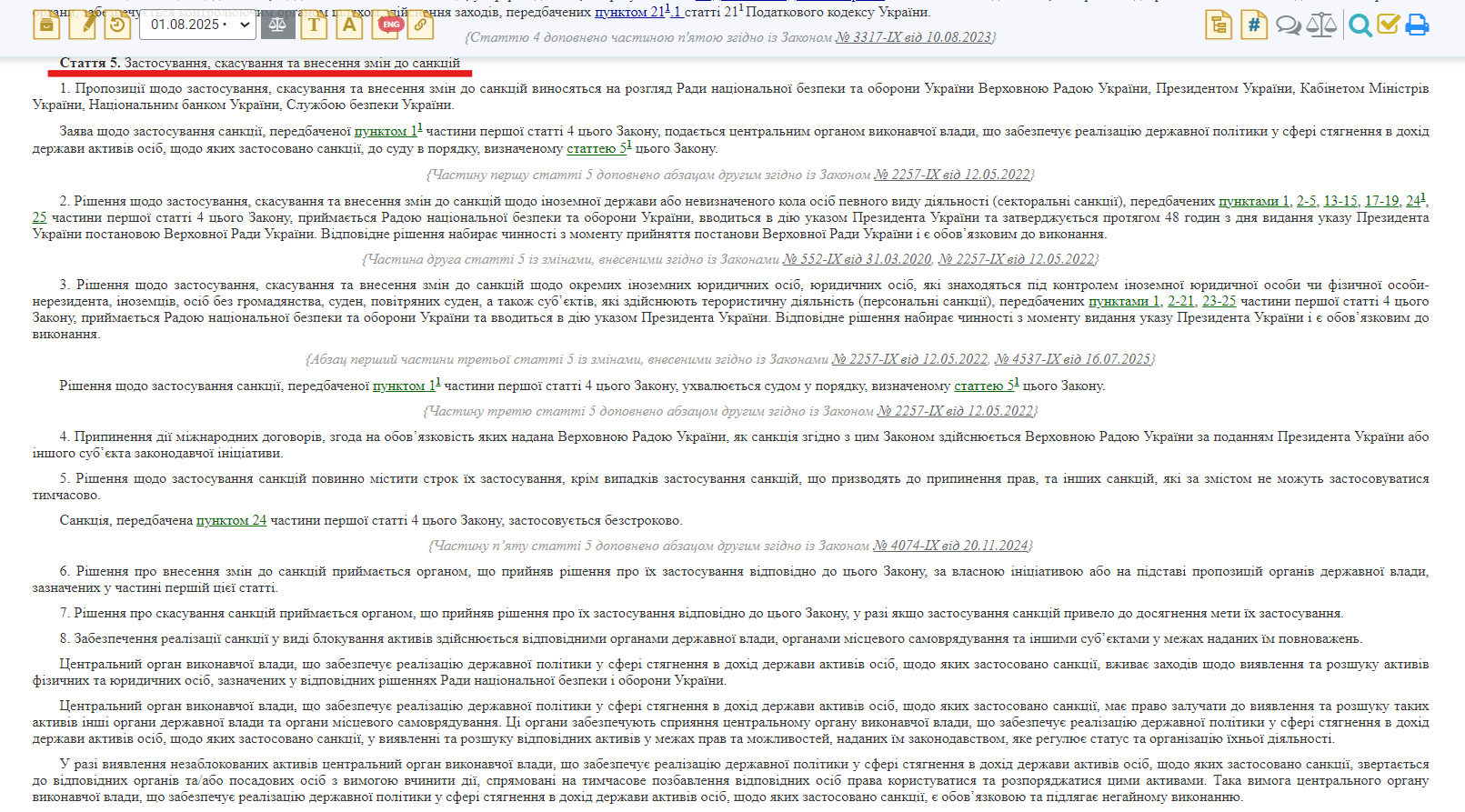Open law link '№ 4537-IX від 16.07.2025'
The height and width of the screenshot is (812, 1465).
[1072, 359]
